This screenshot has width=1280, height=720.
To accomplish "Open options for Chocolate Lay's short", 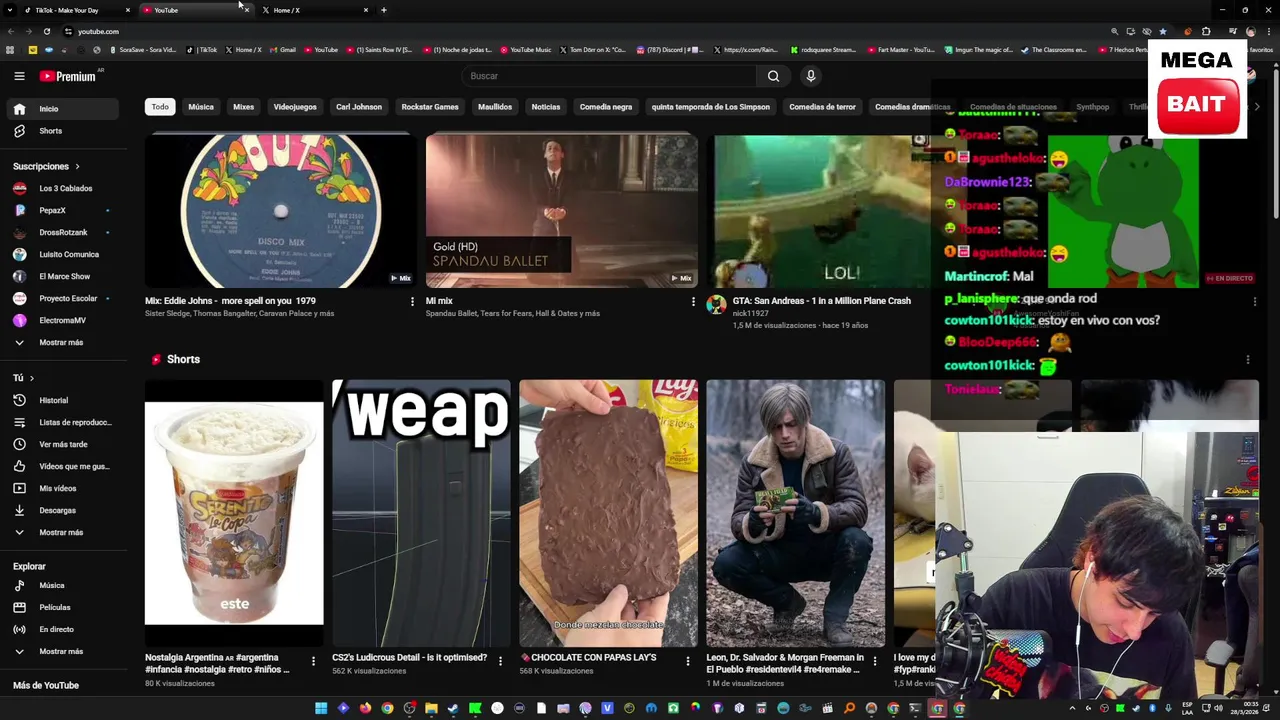I will point(687,661).
